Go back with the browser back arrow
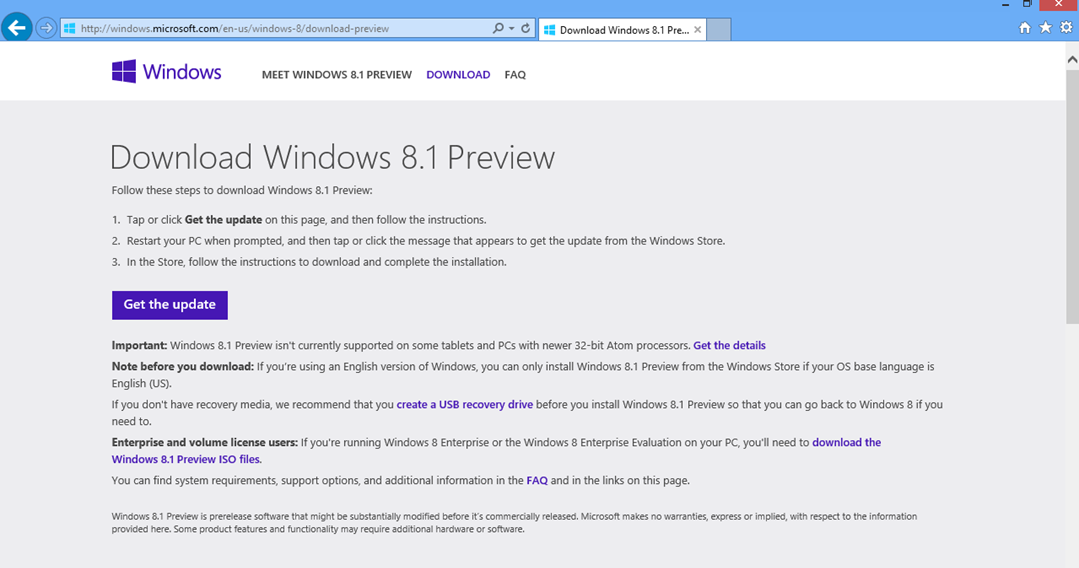Viewport: 1079px width, 568px height. coord(17,28)
